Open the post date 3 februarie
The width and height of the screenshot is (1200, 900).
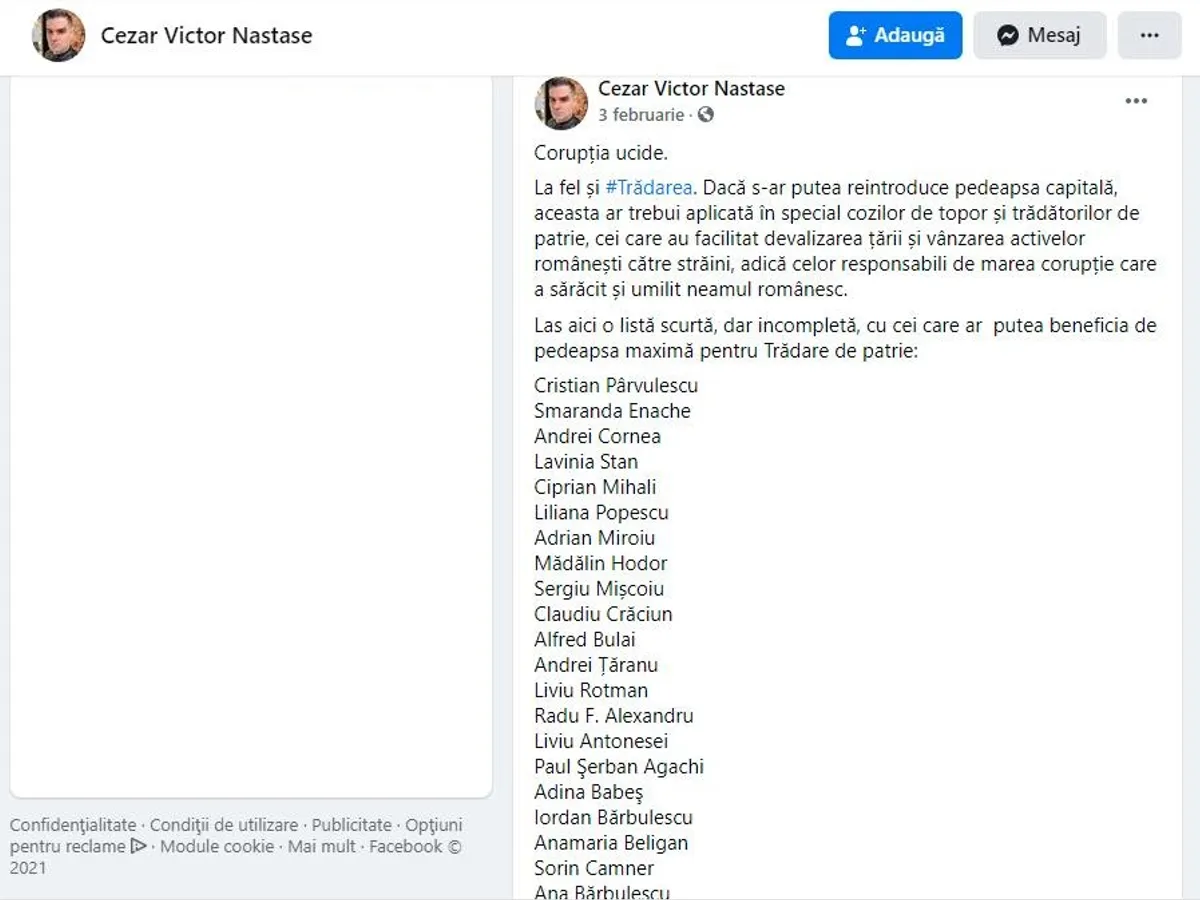pyautogui.click(x=641, y=115)
